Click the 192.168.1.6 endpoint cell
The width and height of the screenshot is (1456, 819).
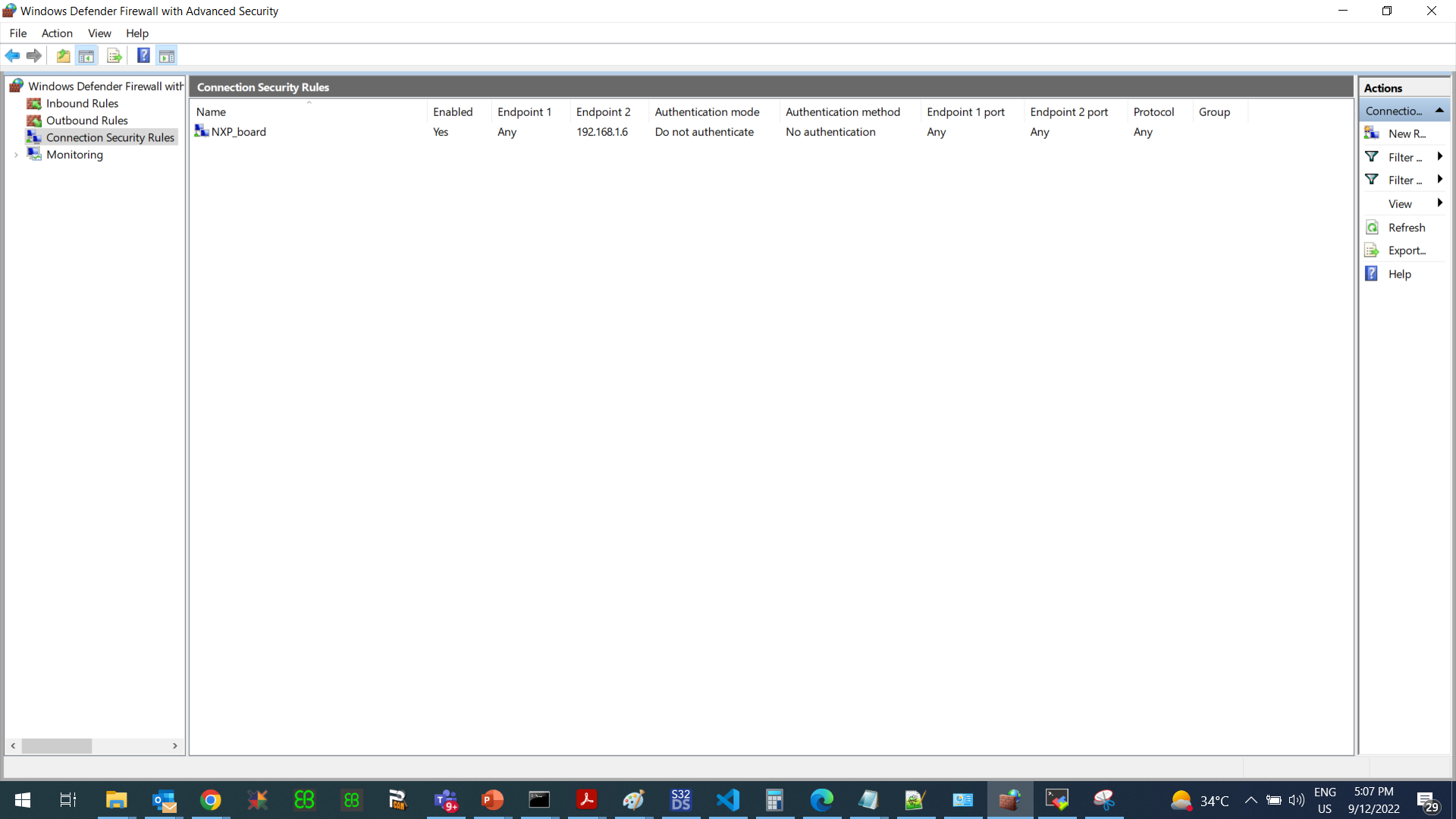[x=602, y=132]
